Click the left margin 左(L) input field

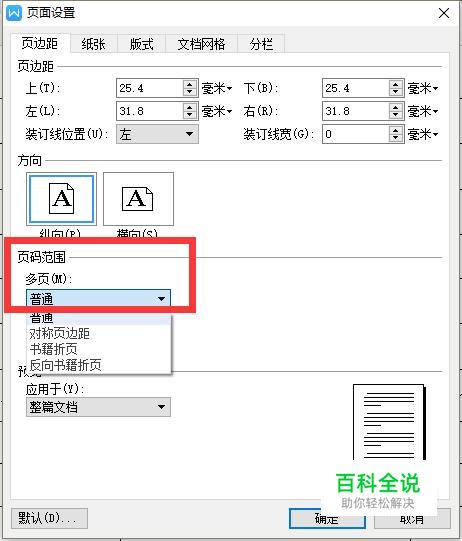pos(149,111)
